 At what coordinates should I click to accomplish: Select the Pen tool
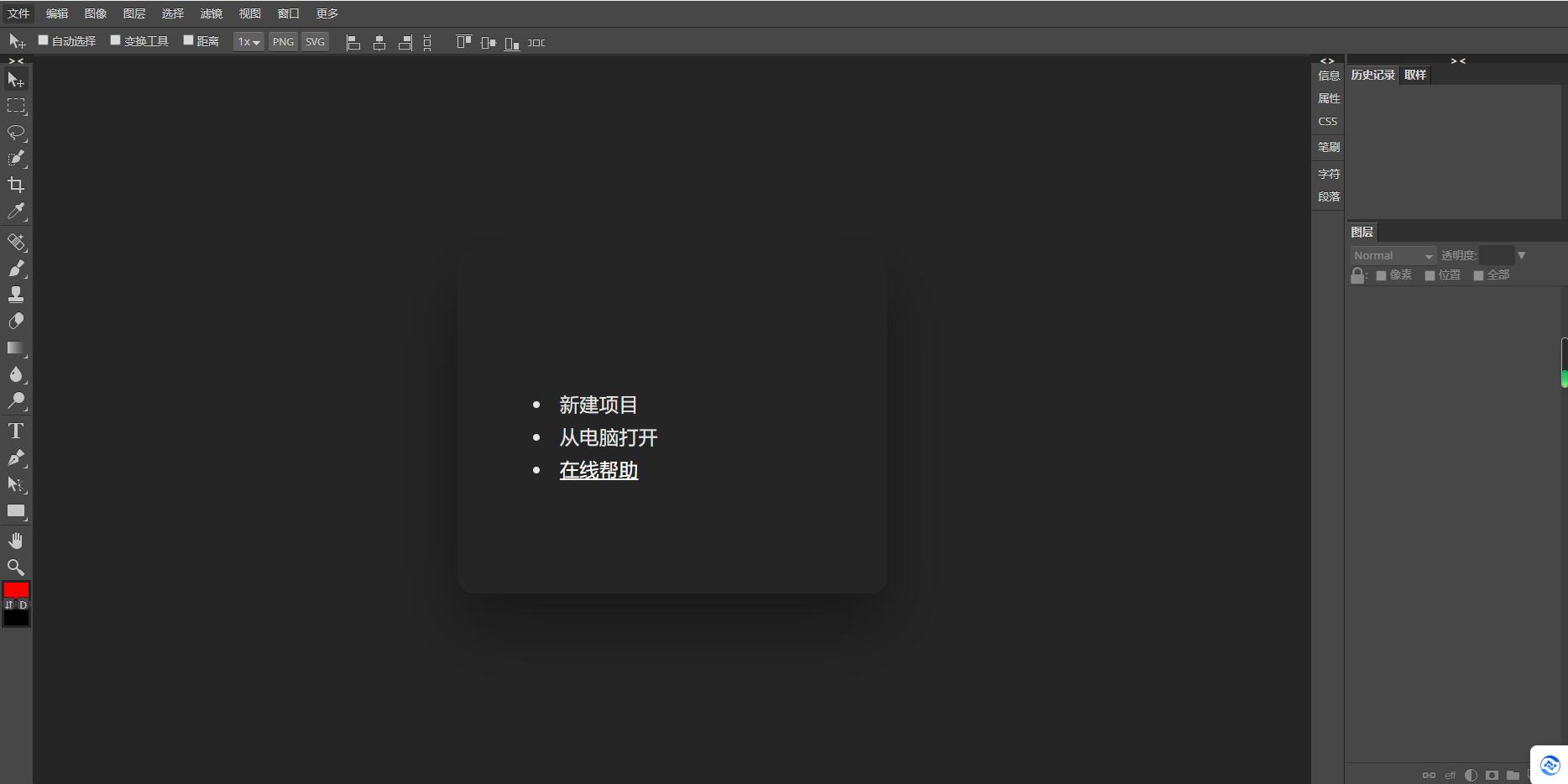(16, 457)
